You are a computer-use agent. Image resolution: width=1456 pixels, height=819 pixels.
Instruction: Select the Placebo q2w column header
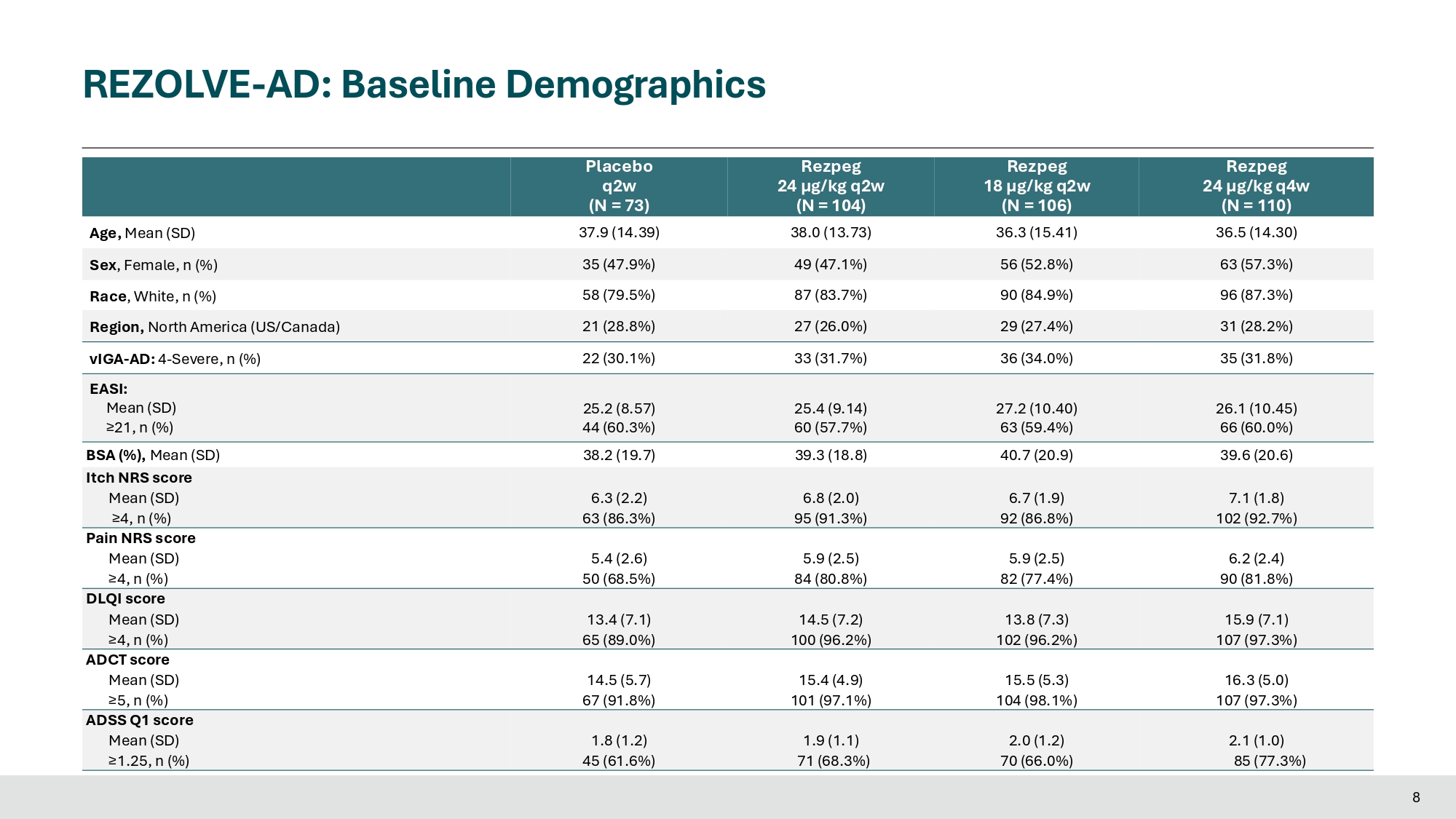click(x=619, y=186)
